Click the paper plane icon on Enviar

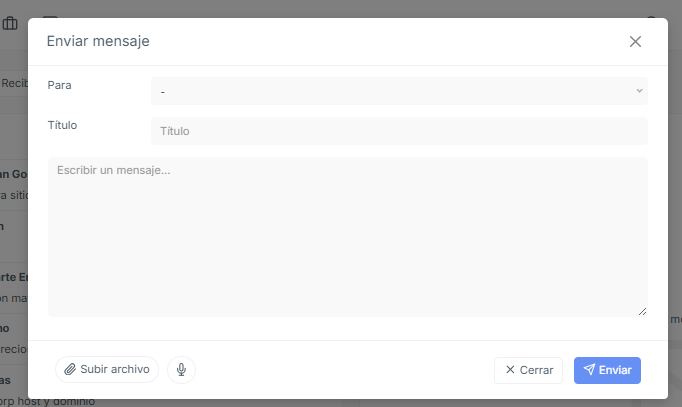coord(589,370)
